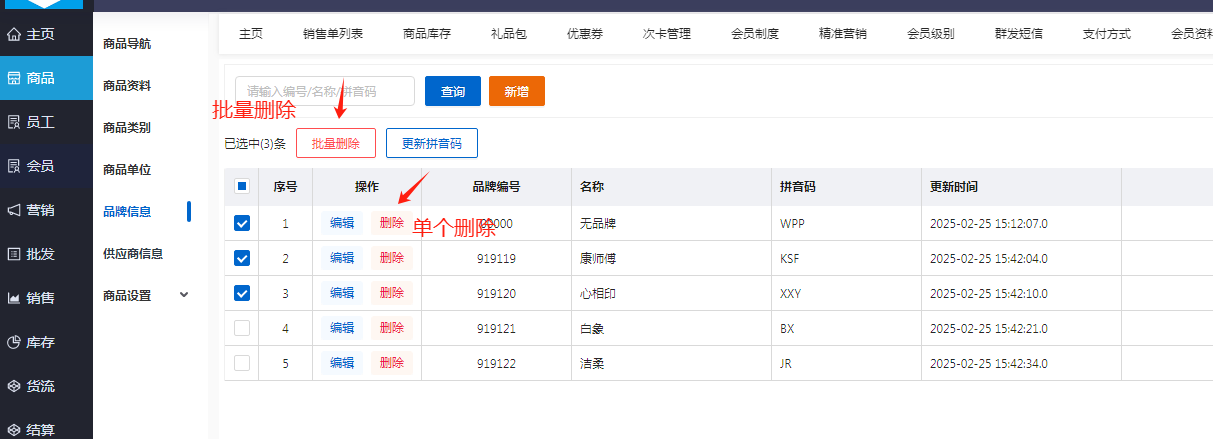
Task: Check the checkbox for row 白象
Action: [x=242, y=328]
